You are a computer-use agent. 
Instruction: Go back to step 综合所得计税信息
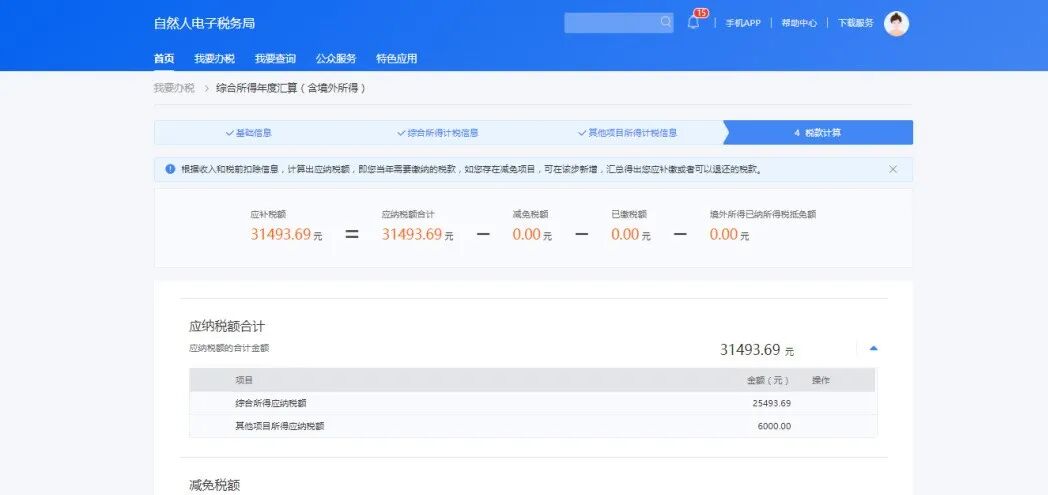pos(438,133)
